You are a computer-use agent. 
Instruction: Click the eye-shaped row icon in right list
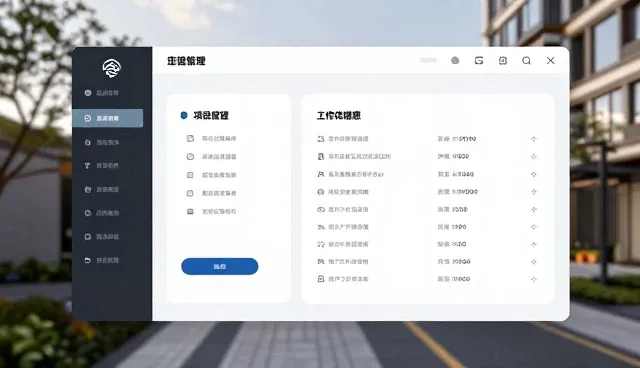click(321, 209)
